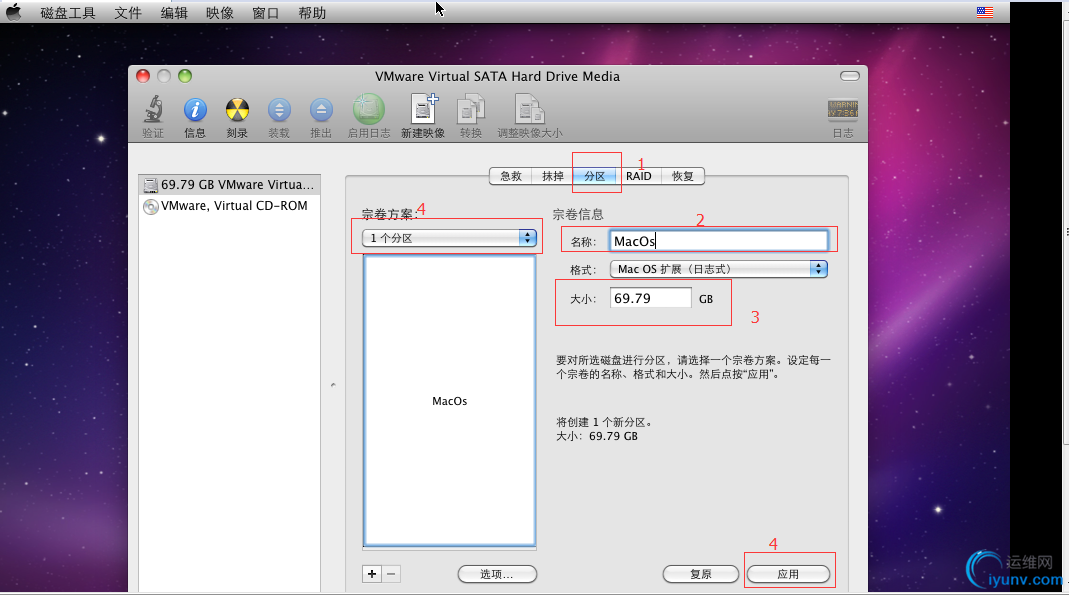Click the 名称 name field containing MacOs
The image size is (1069, 596).
[x=719, y=241]
